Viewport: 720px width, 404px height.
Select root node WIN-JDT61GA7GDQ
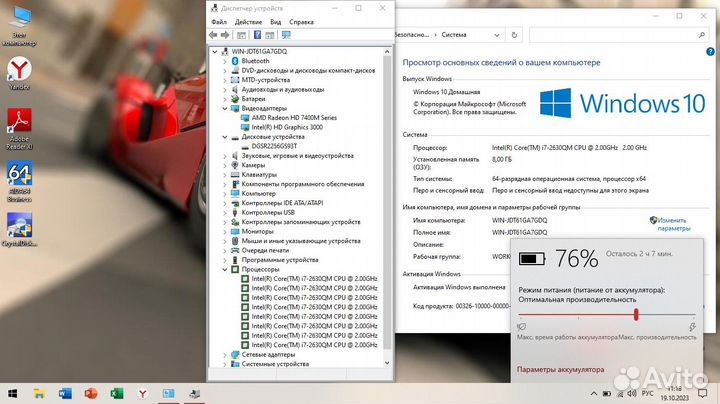click(x=259, y=51)
